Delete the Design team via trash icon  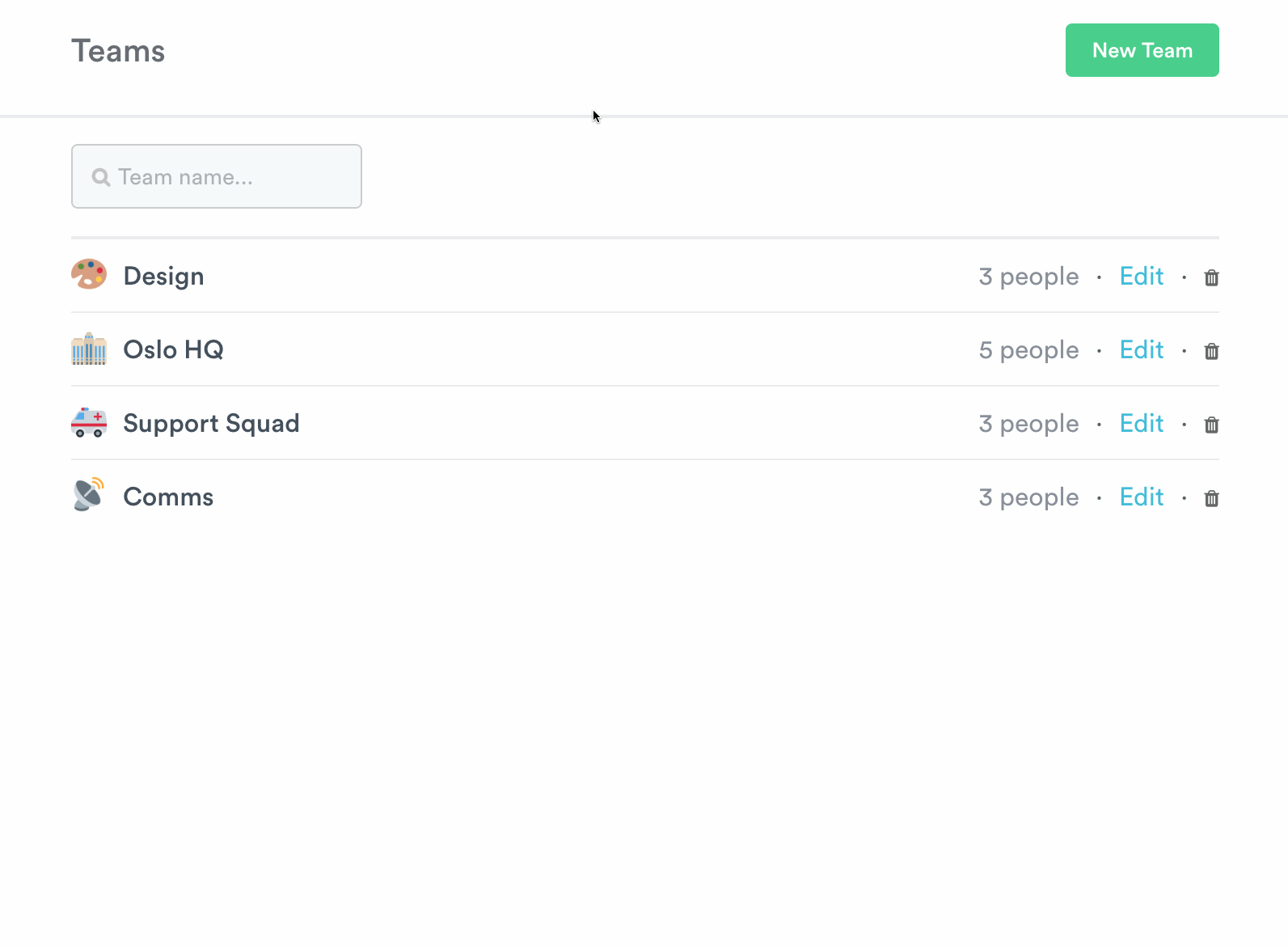(1211, 277)
